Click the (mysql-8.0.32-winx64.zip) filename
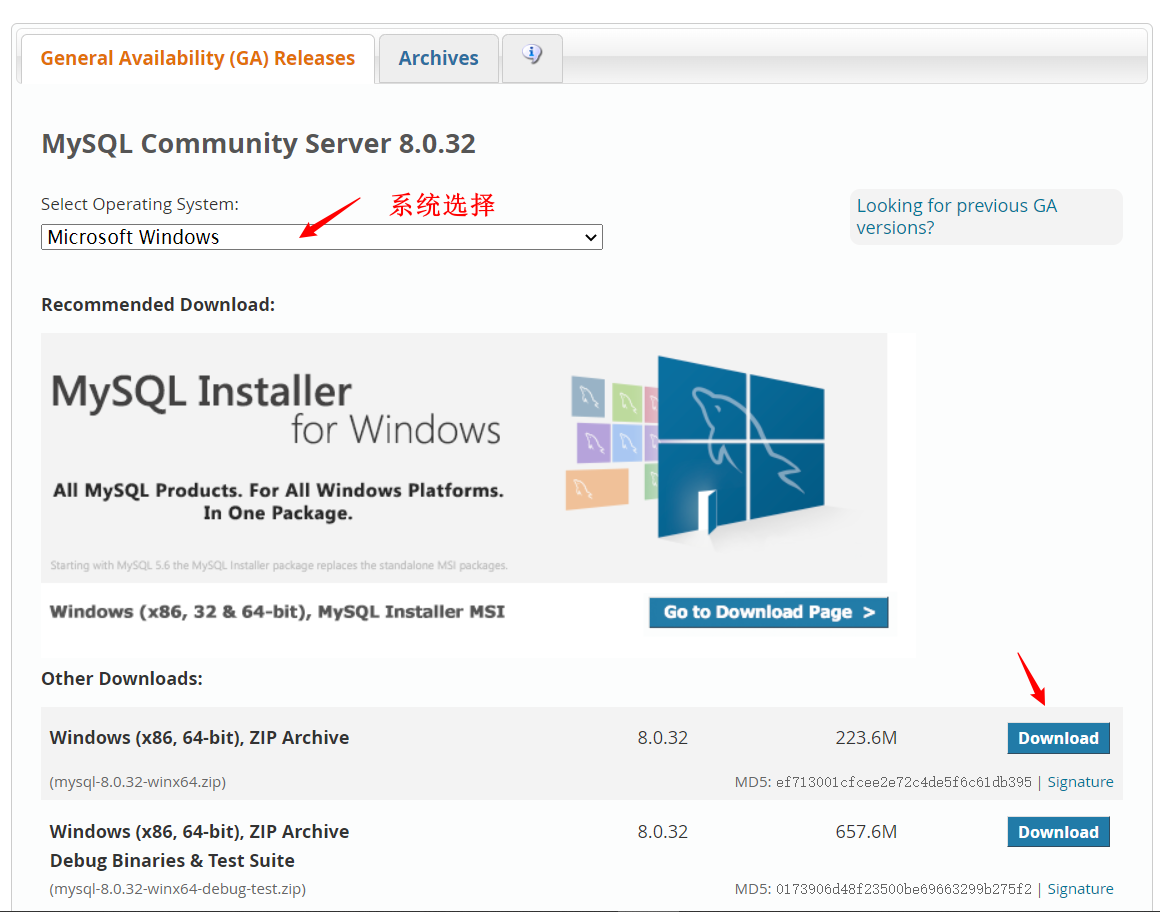The height and width of the screenshot is (912, 1160). [138, 782]
